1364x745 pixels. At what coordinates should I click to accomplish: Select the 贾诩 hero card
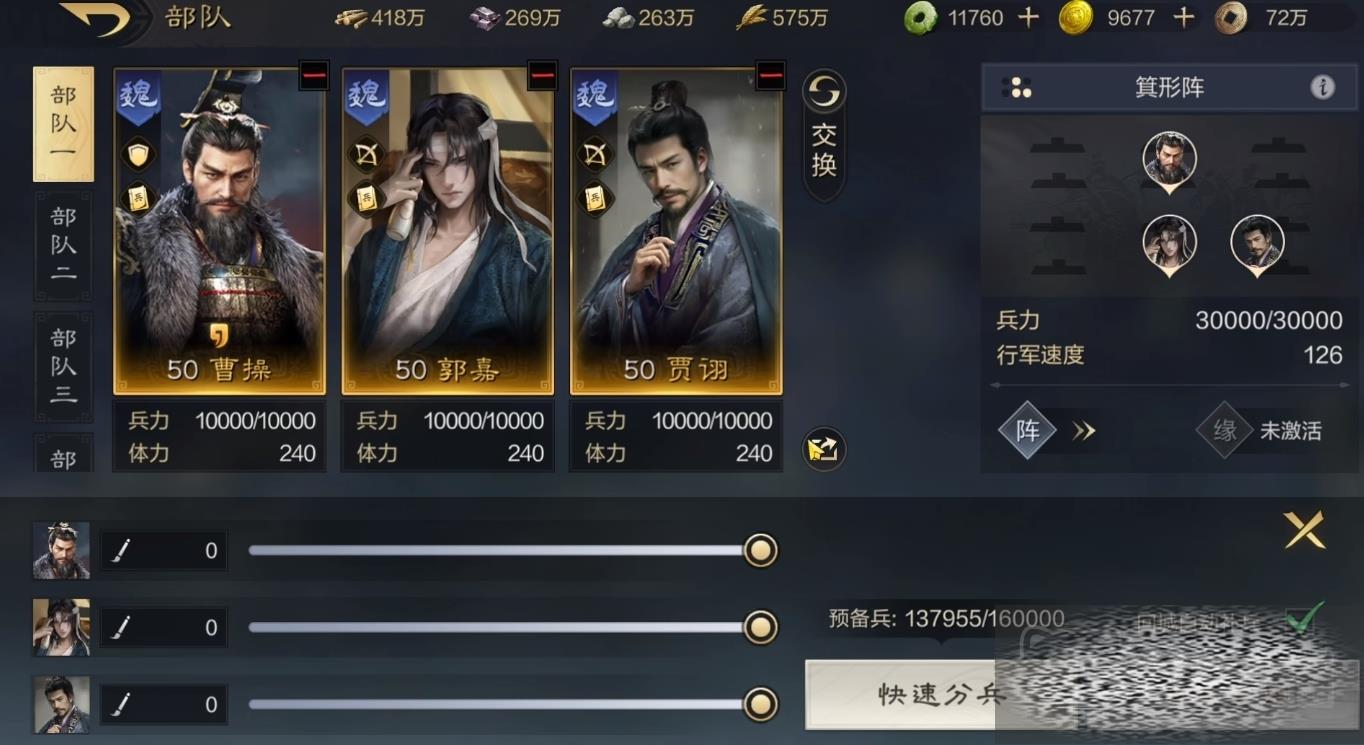pos(676,231)
